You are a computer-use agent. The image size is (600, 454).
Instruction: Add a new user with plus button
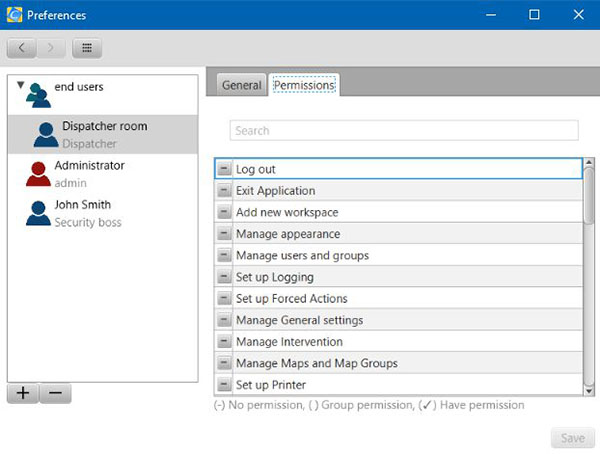pyautogui.click(x=23, y=393)
